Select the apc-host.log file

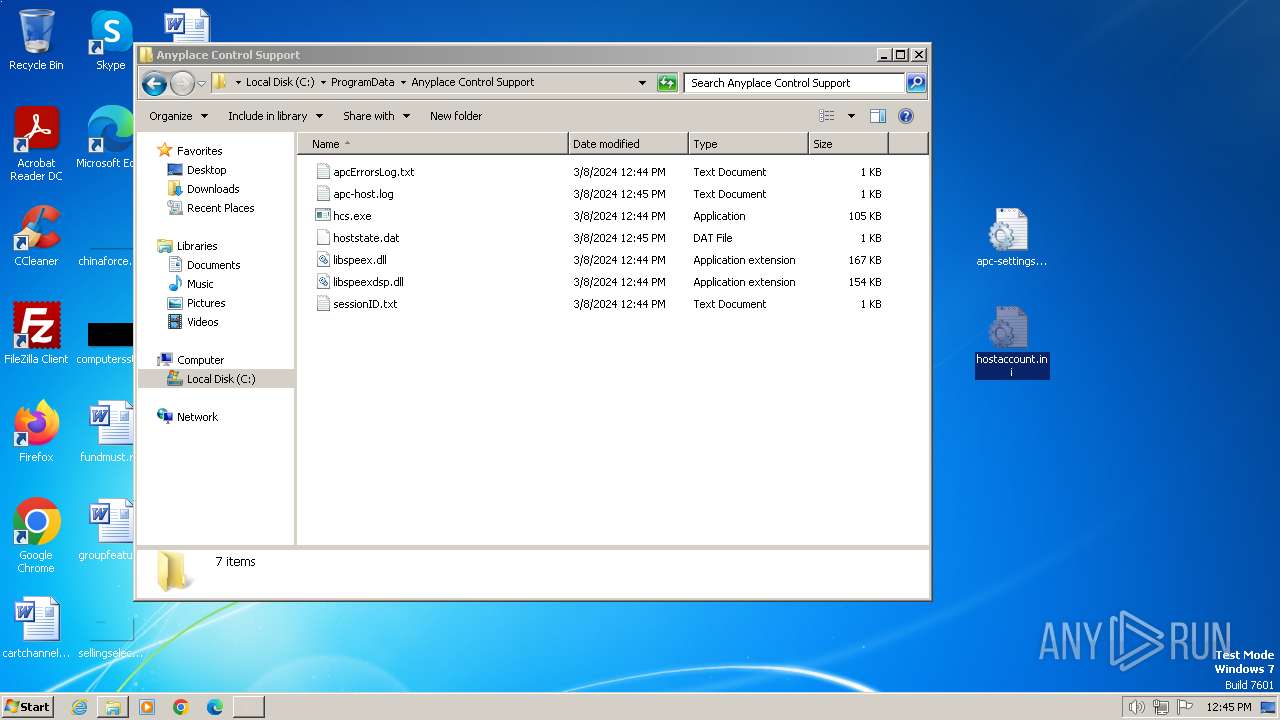[363, 194]
